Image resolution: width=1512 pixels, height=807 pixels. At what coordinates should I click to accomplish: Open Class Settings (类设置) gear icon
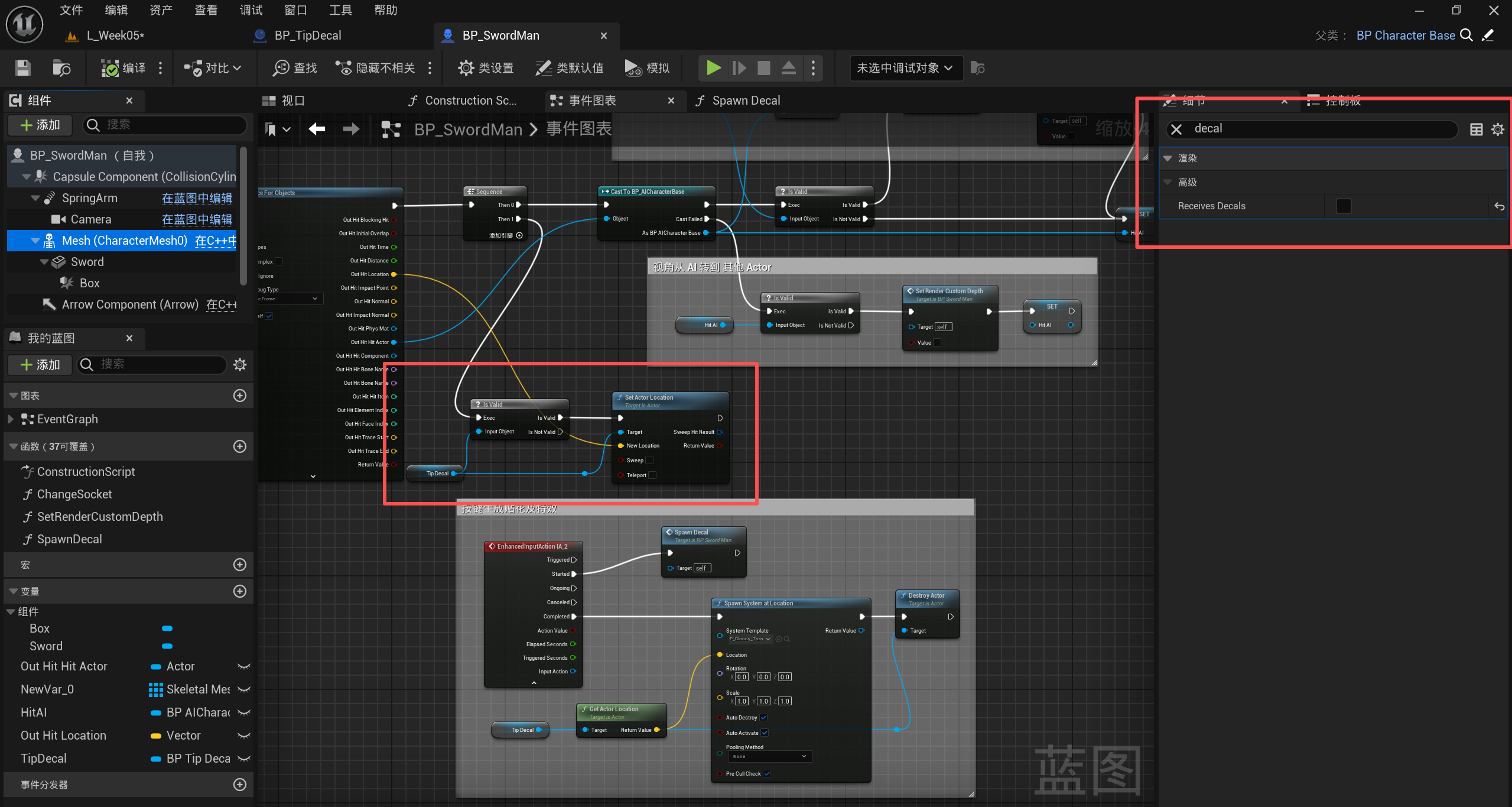click(x=466, y=68)
